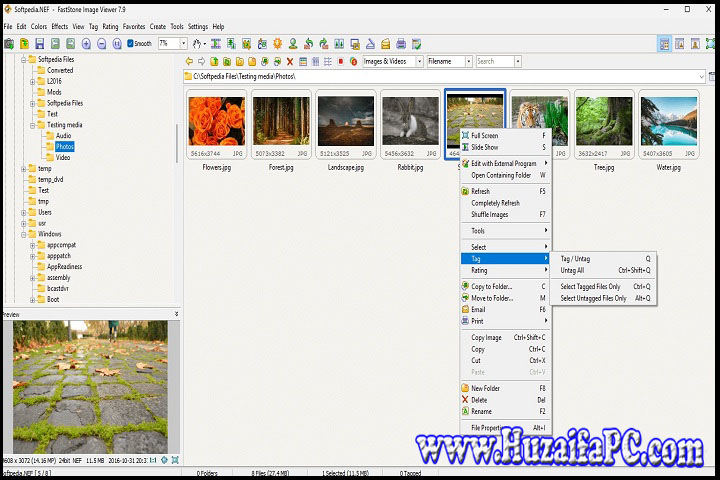
Task: Click the details list view icon
Action: pyautogui.click(x=303, y=62)
